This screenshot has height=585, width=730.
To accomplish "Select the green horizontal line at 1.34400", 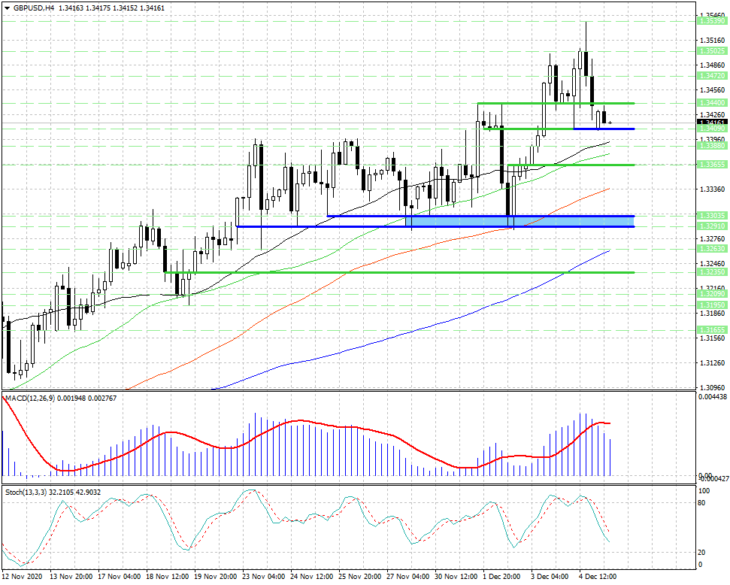I will pos(556,103).
